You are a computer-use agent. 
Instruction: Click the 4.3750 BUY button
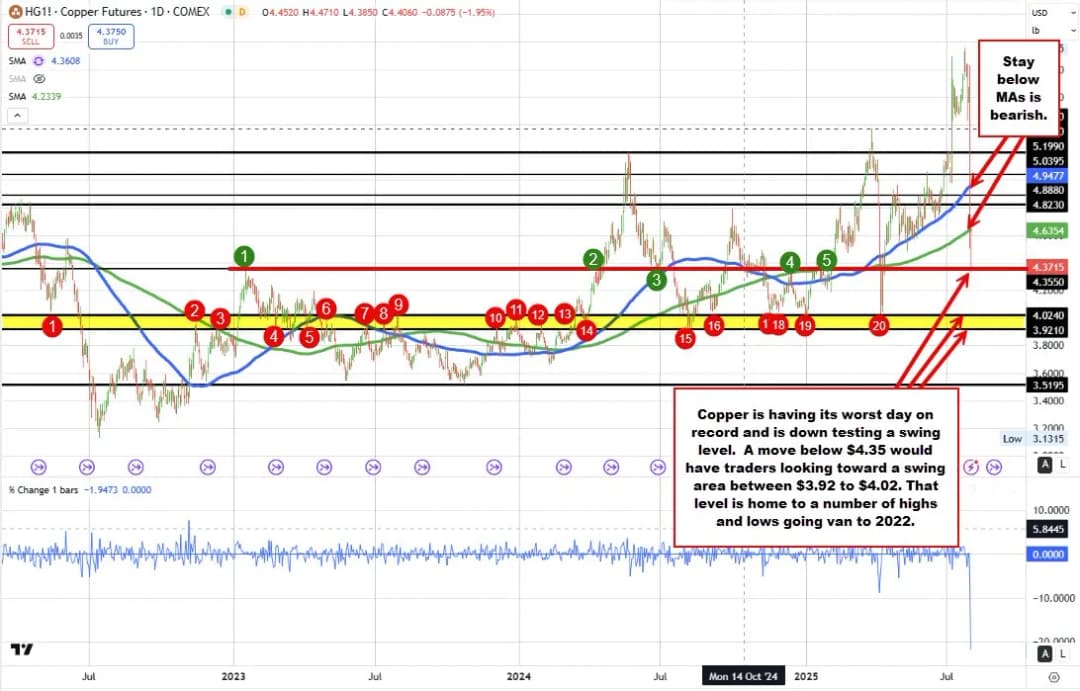[111, 37]
